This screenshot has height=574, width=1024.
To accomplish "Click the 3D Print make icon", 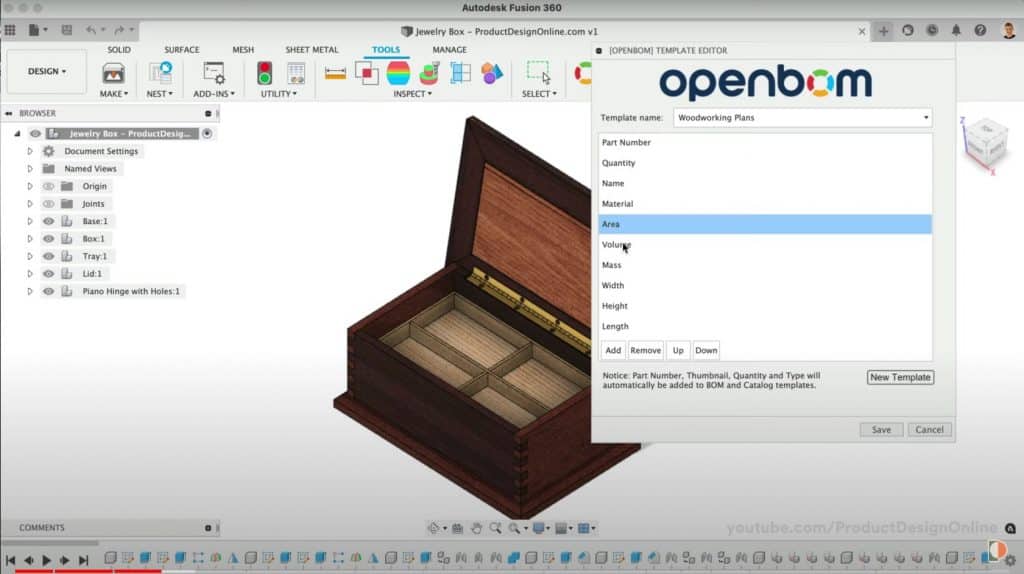I will (113, 73).
